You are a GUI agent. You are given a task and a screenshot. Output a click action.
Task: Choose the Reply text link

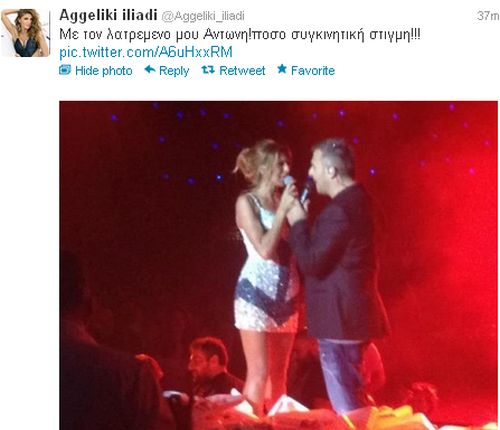pyautogui.click(x=174, y=71)
